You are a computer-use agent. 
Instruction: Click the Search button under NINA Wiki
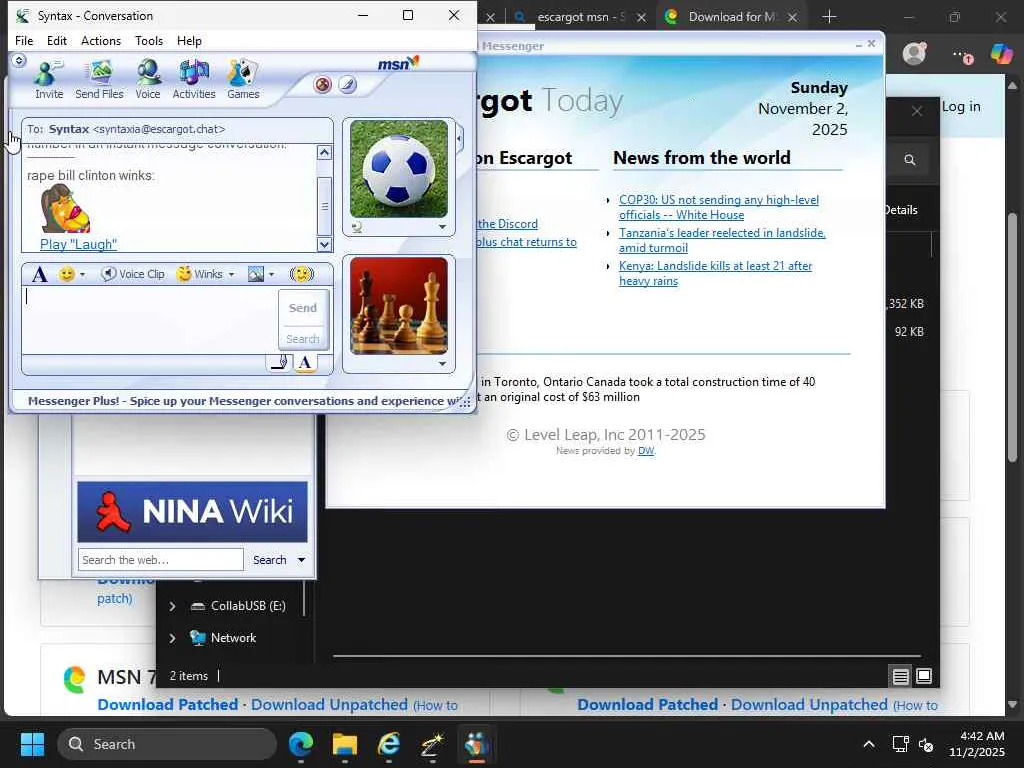(270, 560)
